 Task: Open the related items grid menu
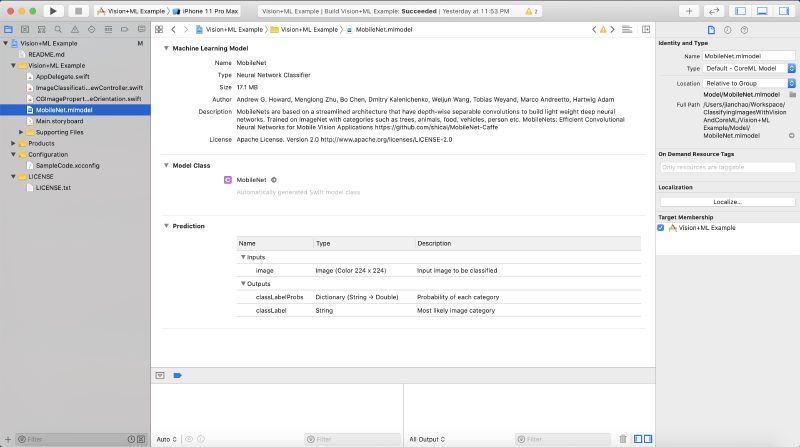coord(159,30)
